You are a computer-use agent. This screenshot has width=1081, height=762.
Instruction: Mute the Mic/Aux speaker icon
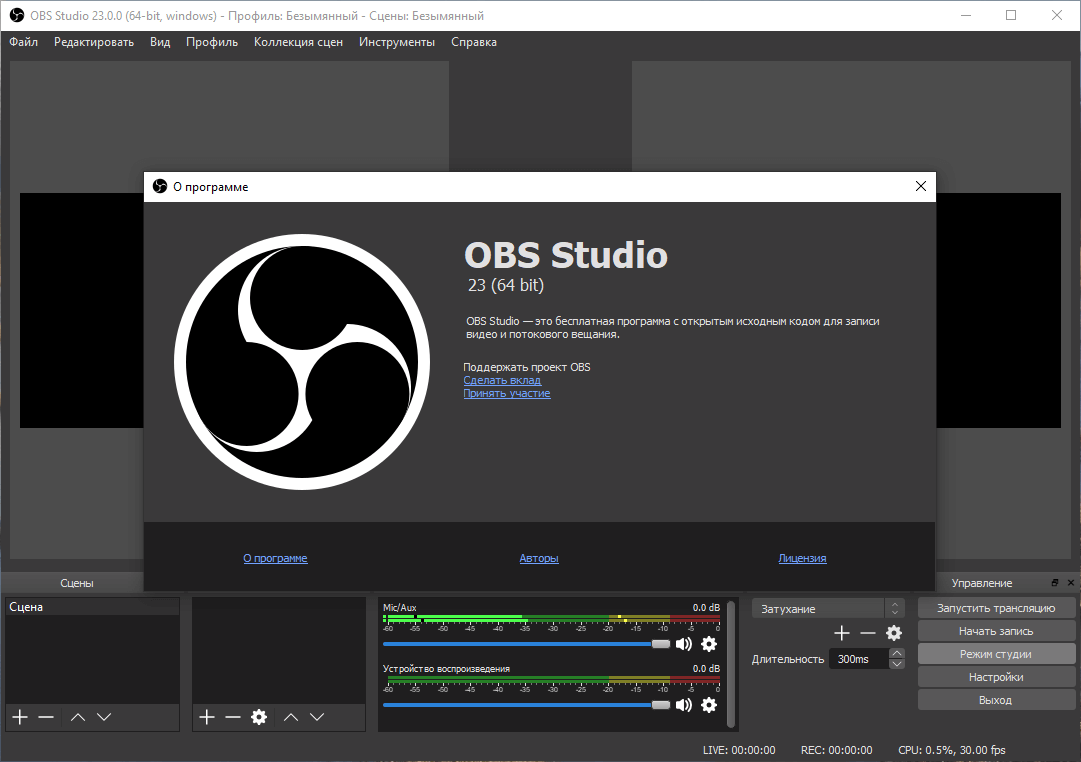tap(684, 644)
